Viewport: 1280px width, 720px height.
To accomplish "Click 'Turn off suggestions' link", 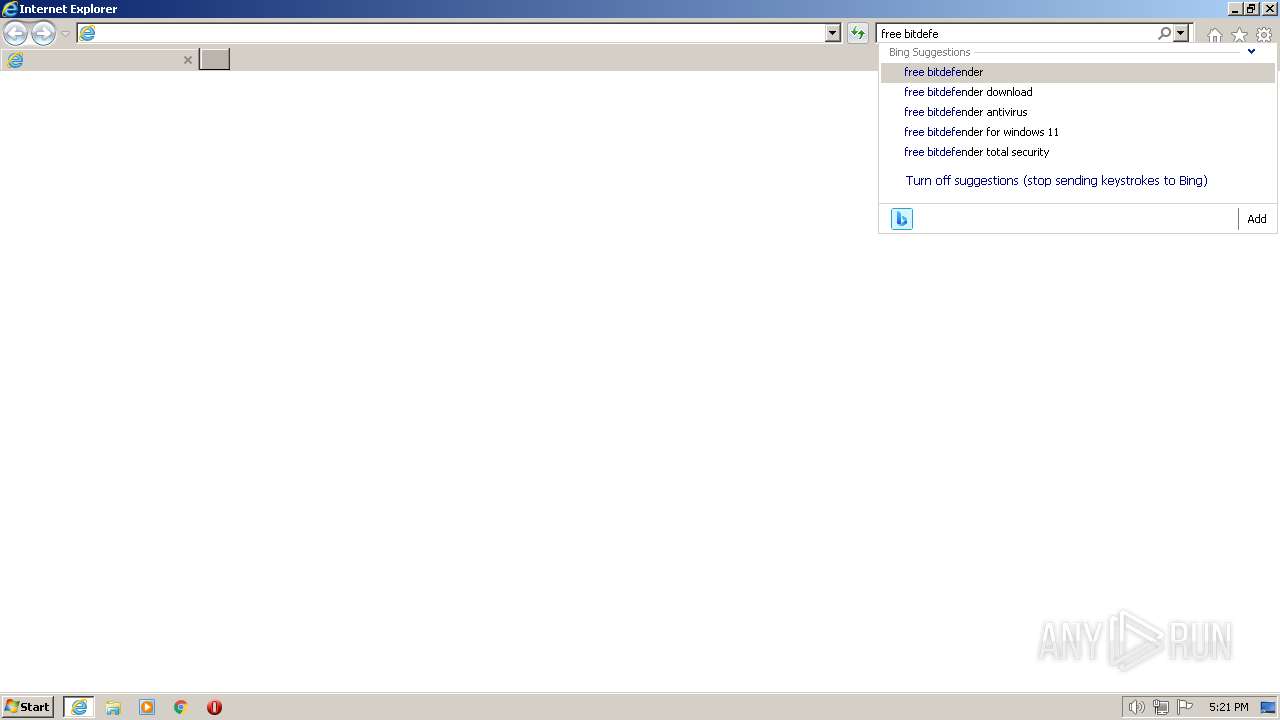I will click(x=1056, y=181).
